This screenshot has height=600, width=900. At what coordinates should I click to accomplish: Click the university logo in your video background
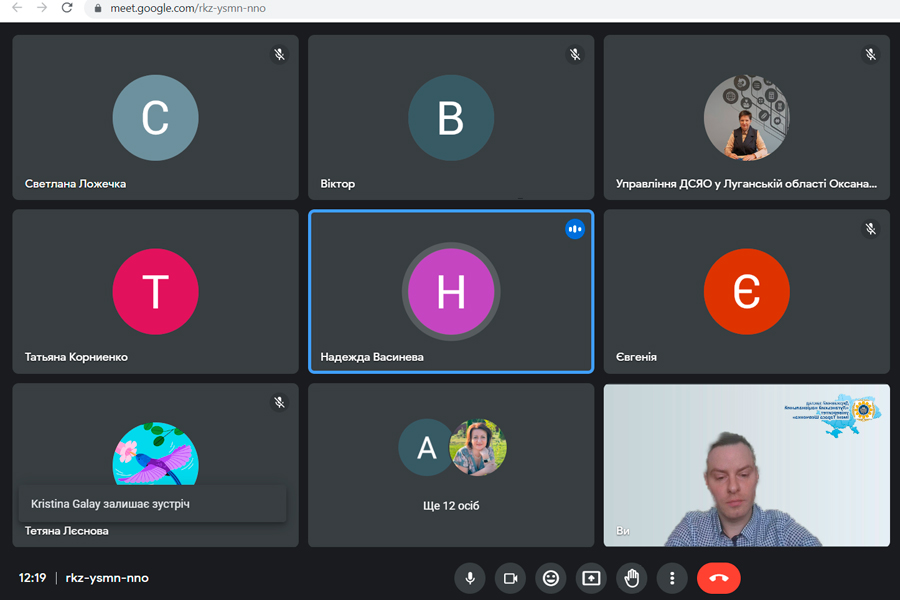point(833,415)
